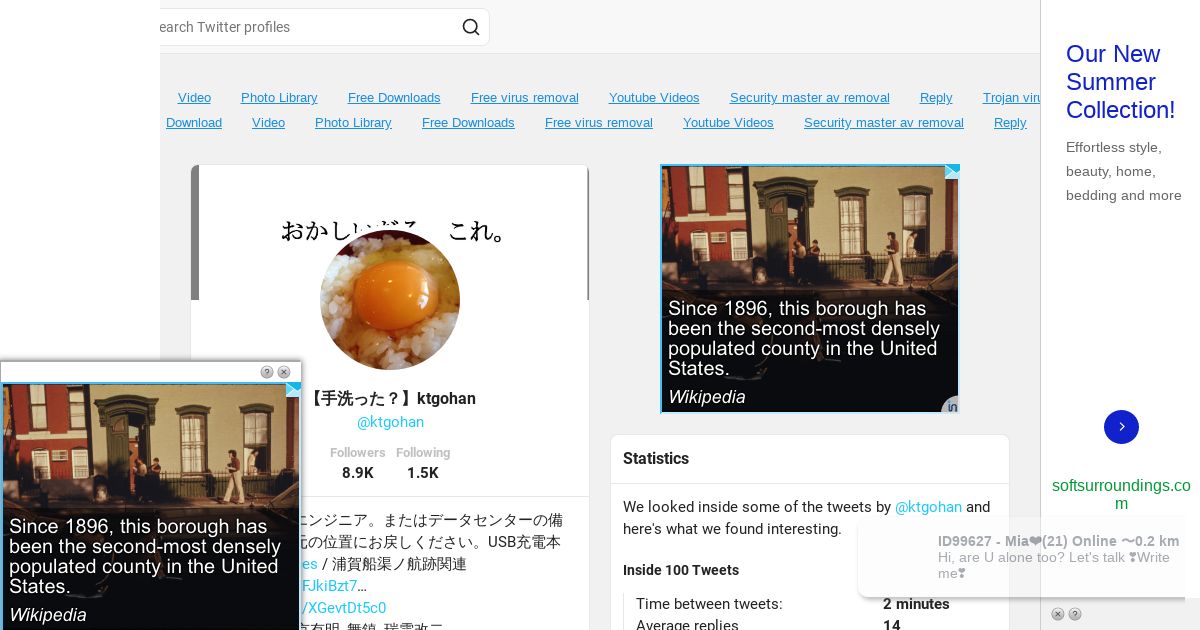Screen dimensions: 1200x630
Task: Open first-row Free Downloads link
Action: pyautogui.click(x=394, y=98)
